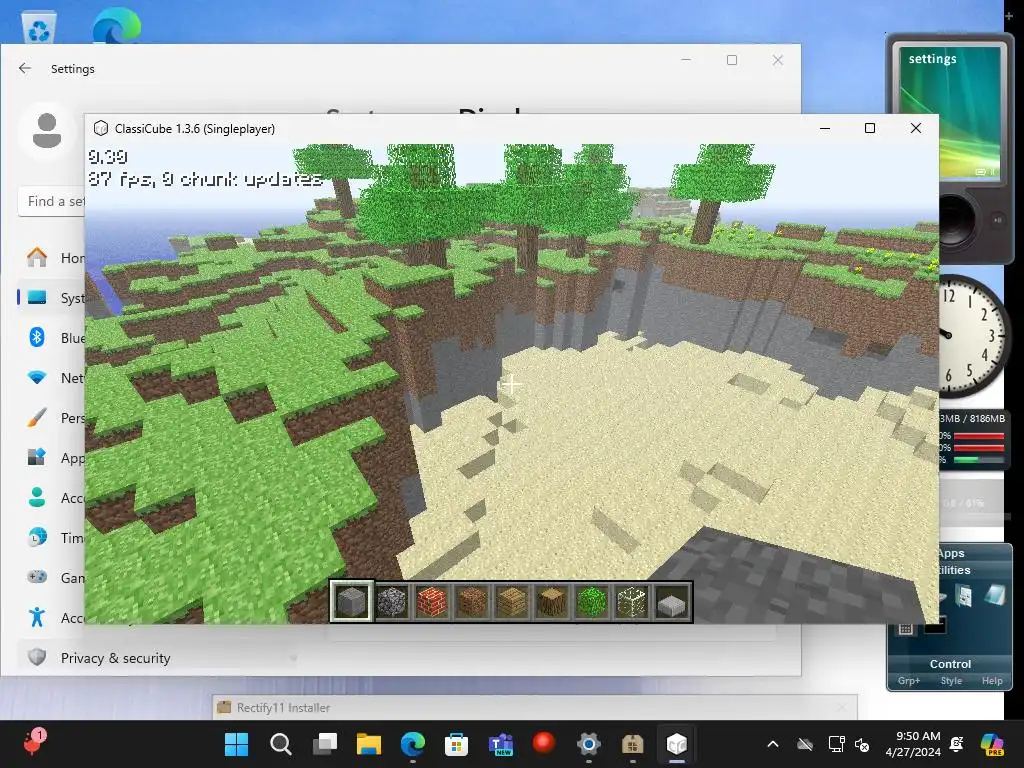The width and height of the screenshot is (1024, 768).
Task: Click the Find a setting search box
Action: (52, 201)
